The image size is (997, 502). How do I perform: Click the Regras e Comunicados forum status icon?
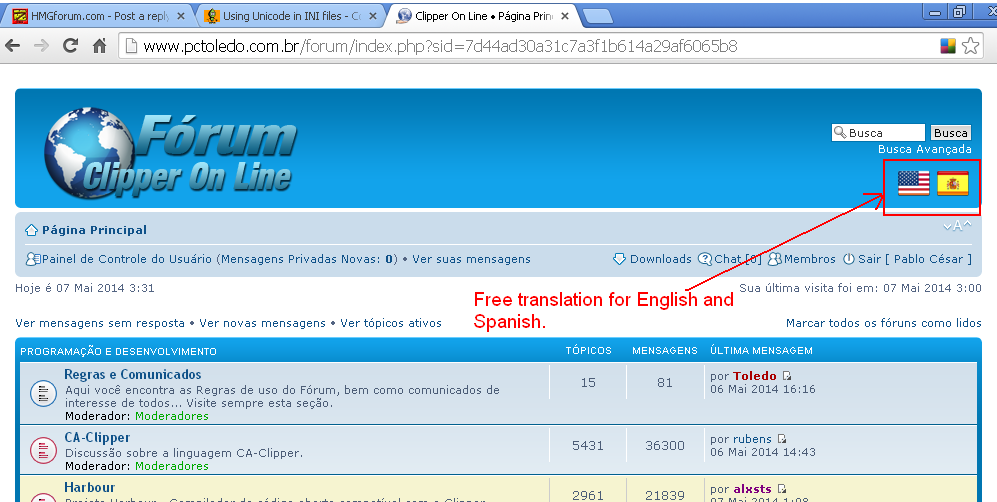click(x=43, y=393)
